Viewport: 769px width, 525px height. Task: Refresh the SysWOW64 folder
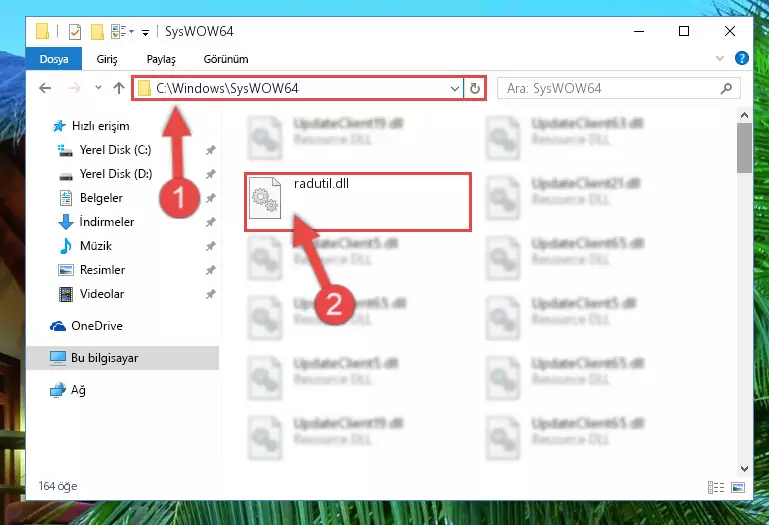[474, 89]
